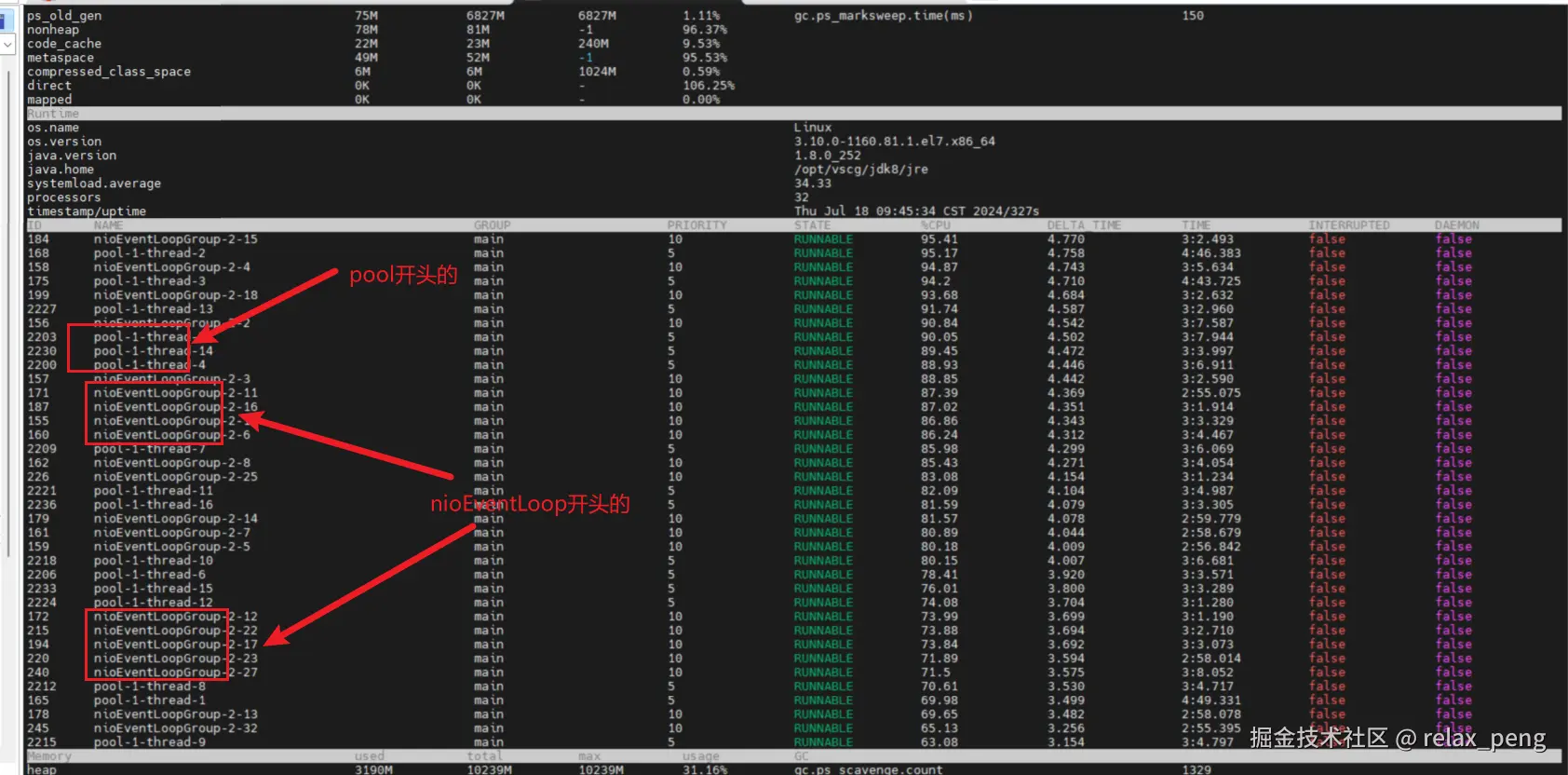Click the processors label

(x=63, y=197)
